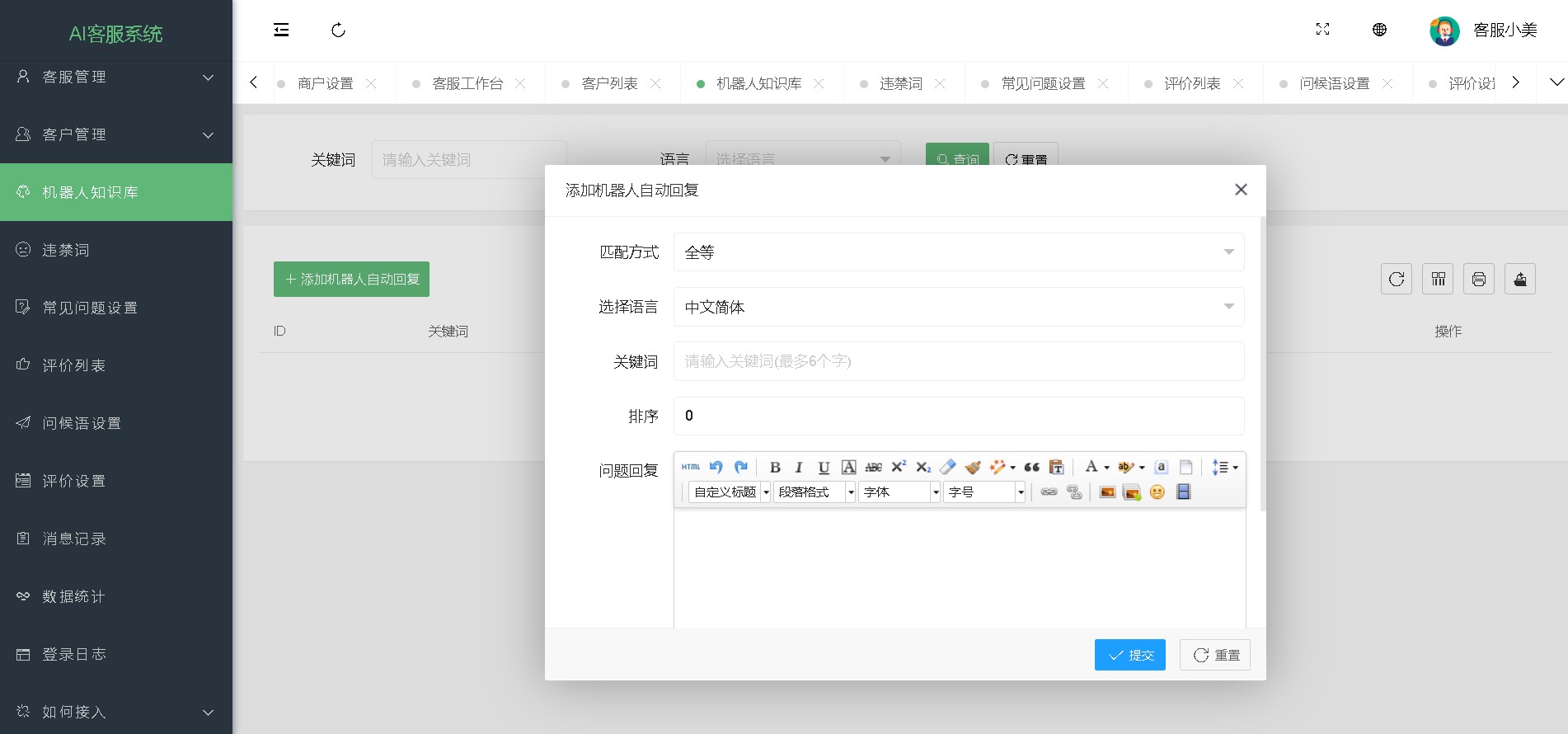
Task: Click the 关键词 input field in dialog
Action: (958, 361)
